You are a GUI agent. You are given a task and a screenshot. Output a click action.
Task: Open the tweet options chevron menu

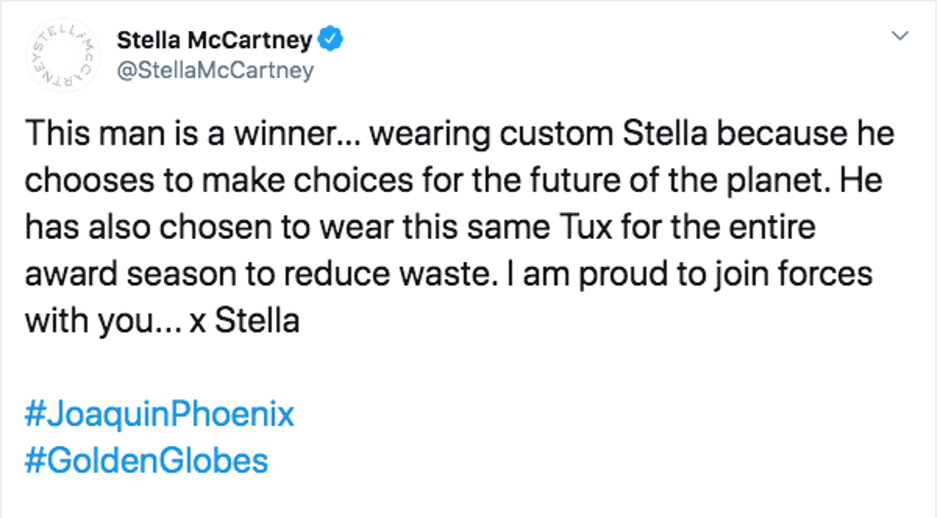900,36
